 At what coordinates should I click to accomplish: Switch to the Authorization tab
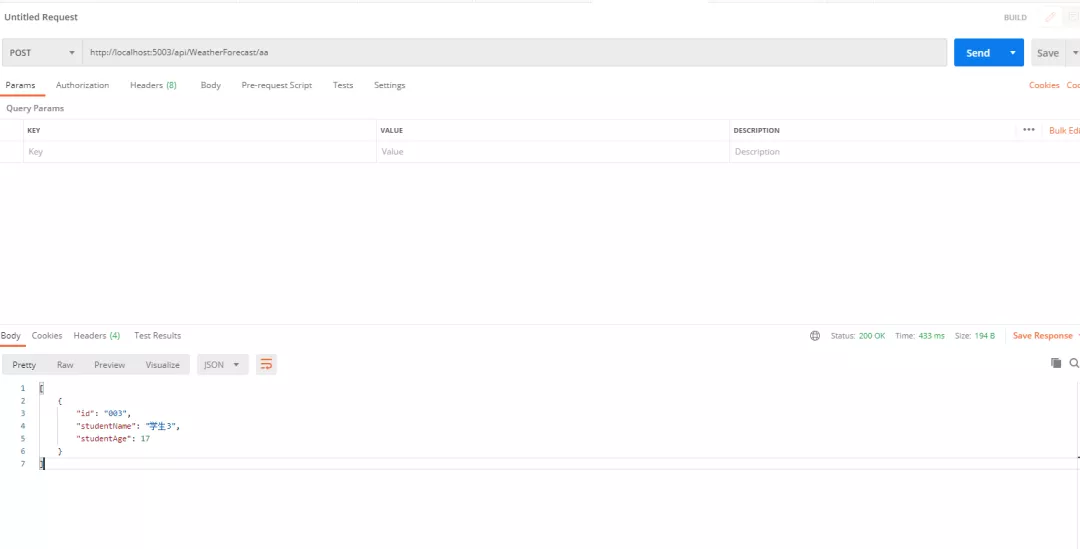(82, 85)
